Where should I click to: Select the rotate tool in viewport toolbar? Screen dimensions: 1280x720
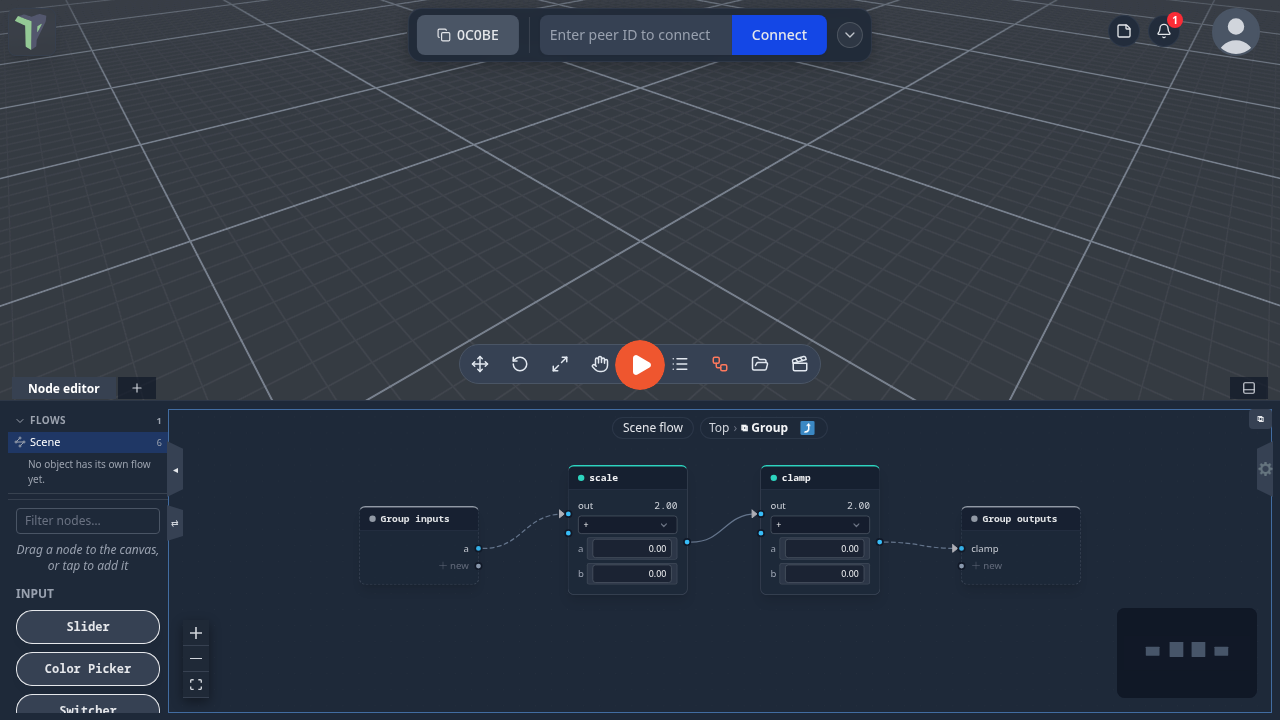coord(520,364)
